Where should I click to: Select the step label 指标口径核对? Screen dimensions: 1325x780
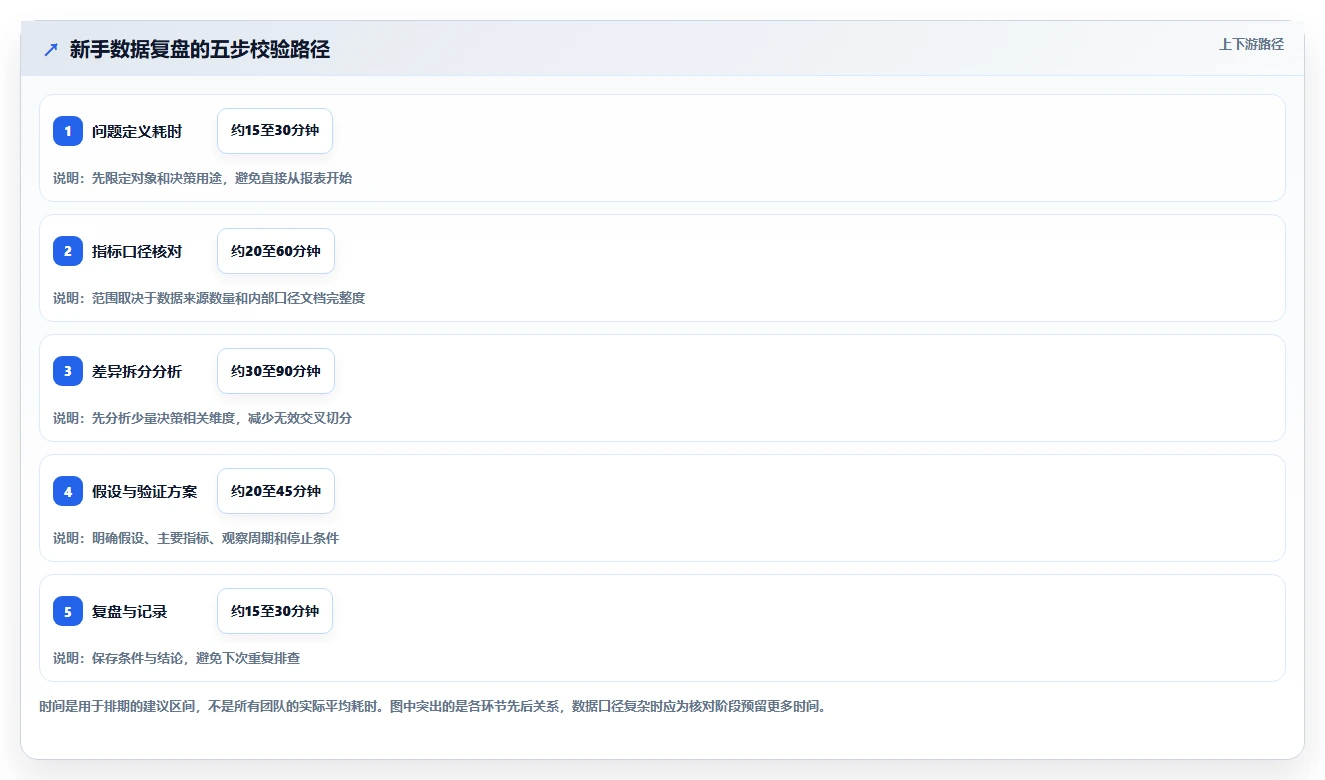point(137,251)
